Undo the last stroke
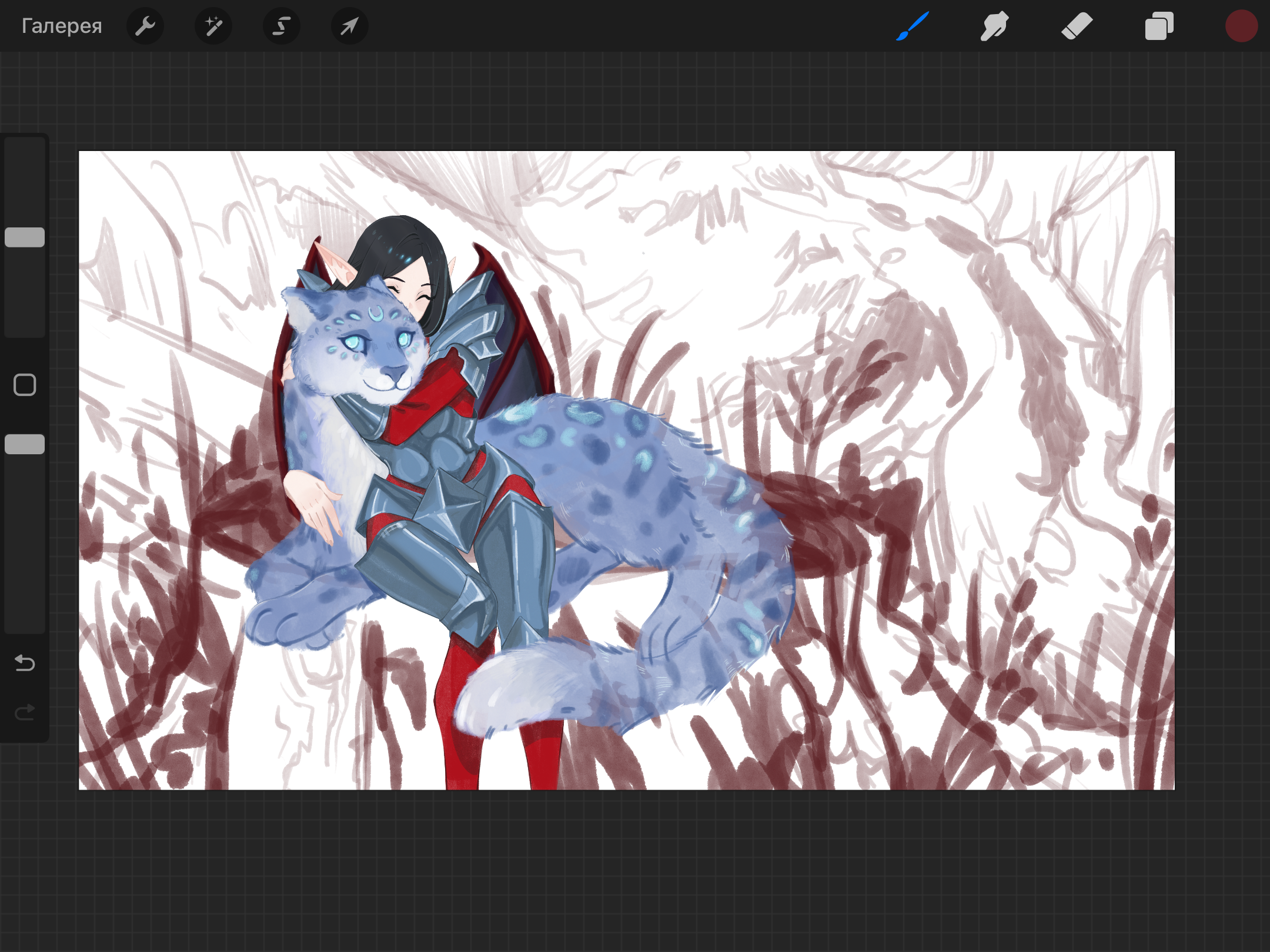The image size is (1270, 952). coord(25,663)
